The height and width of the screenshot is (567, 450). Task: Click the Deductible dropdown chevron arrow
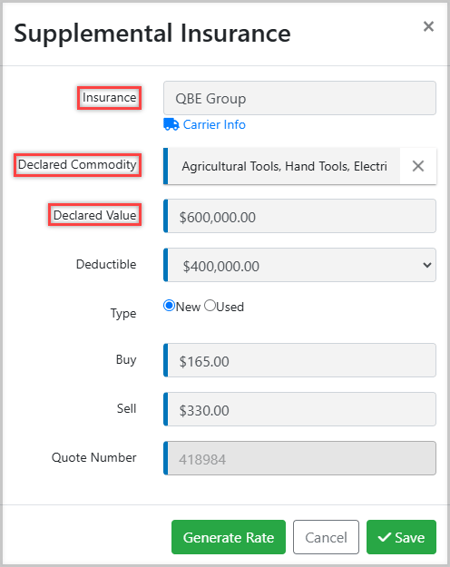(427, 265)
